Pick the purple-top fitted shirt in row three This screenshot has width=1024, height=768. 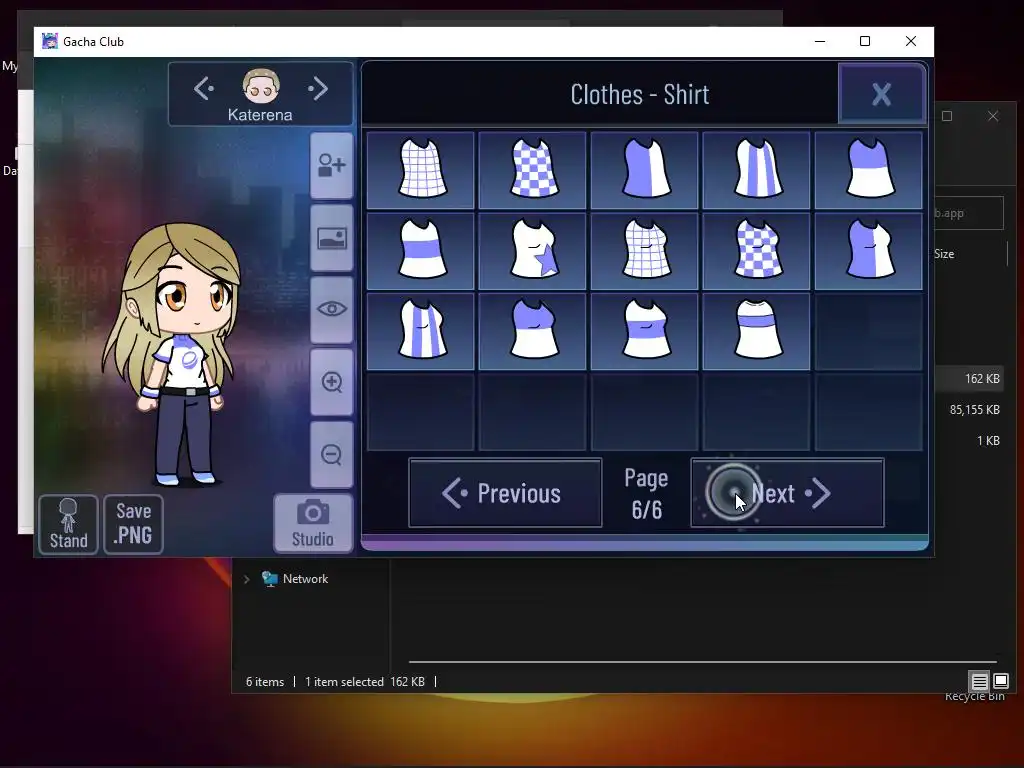point(532,331)
